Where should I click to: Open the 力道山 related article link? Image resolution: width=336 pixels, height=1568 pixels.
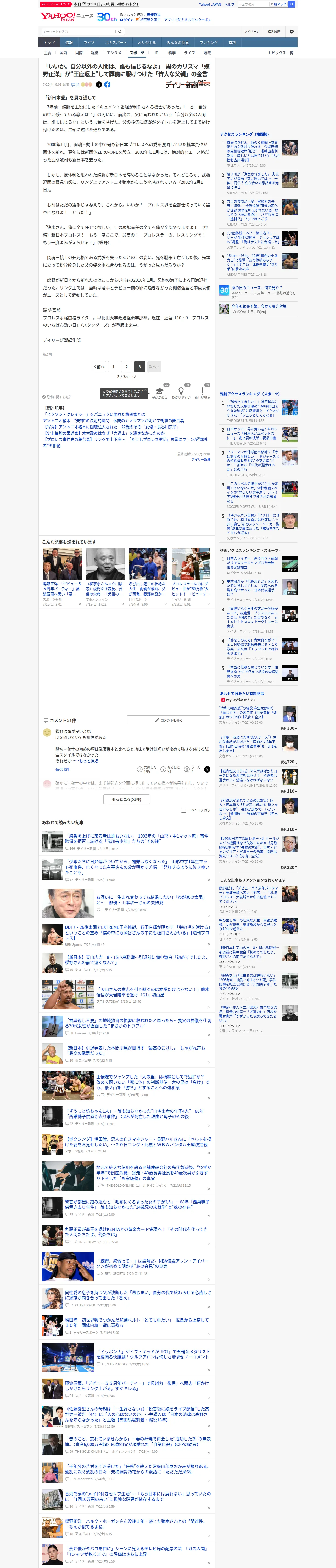(x=104, y=433)
